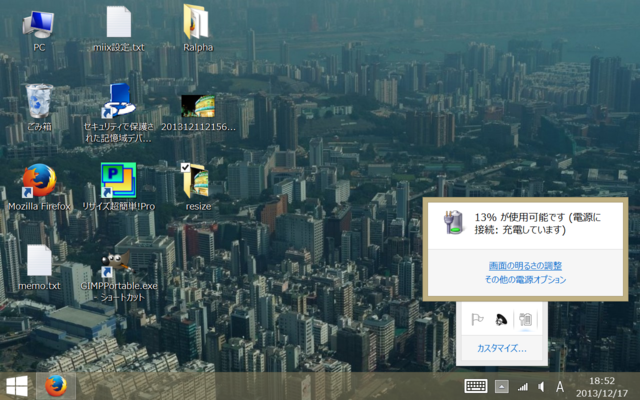Image resolution: width=640 pixels, height=400 pixels.
Task: Open カスタマイズ... link in tray overflow
Action: 502,349
